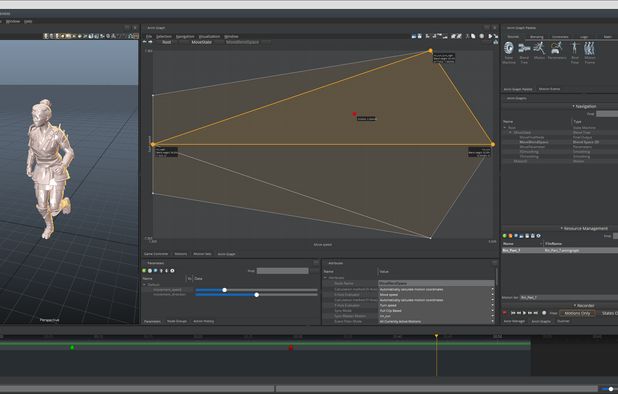Screen dimensions: 618x394
Task: Navigate to Root in the breadcrumb
Action: [x=167, y=42]
